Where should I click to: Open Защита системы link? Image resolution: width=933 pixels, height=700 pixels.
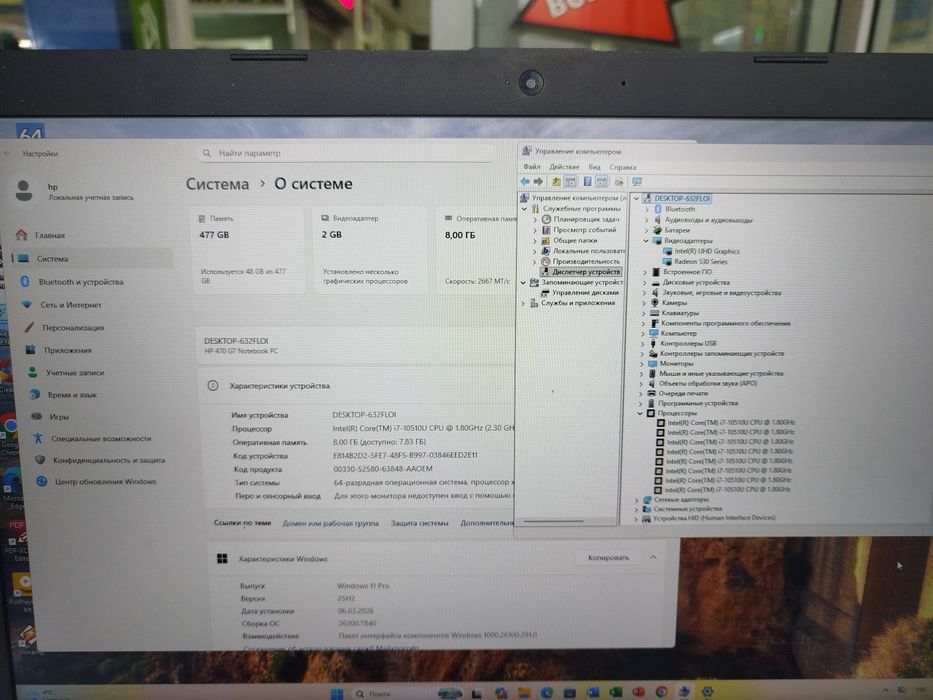click(x=419, y=523)
